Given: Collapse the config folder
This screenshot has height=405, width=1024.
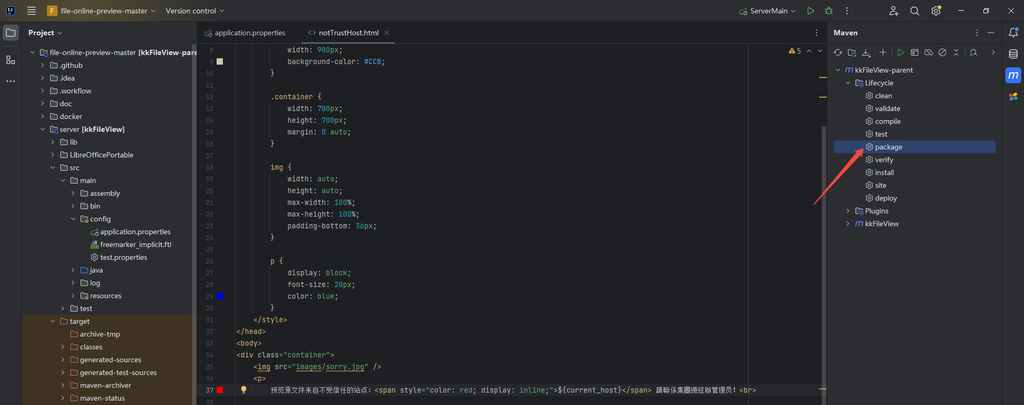Looking at the screenshot, I should tap(73, 219).
